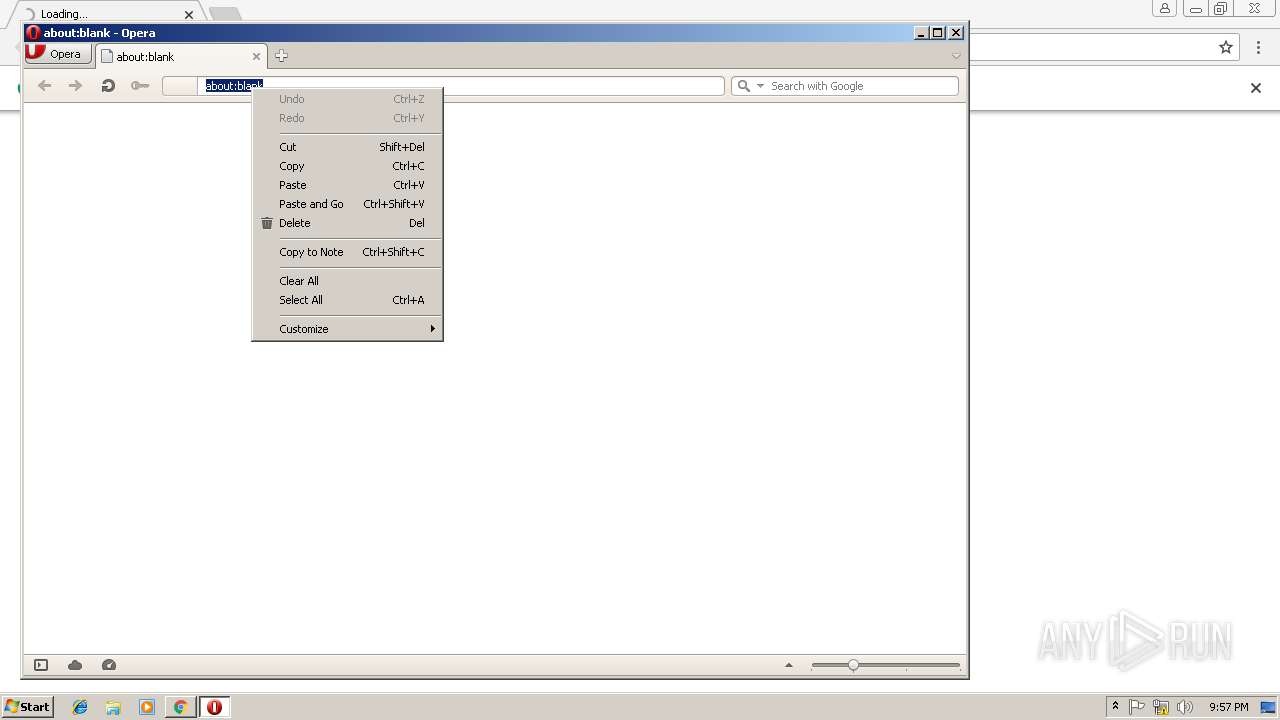The height and width of the screenshot is (720, 1280).
Task: Click the Opera forward navigation arrow
Action: pyautogui.click(x=75, y=86)
